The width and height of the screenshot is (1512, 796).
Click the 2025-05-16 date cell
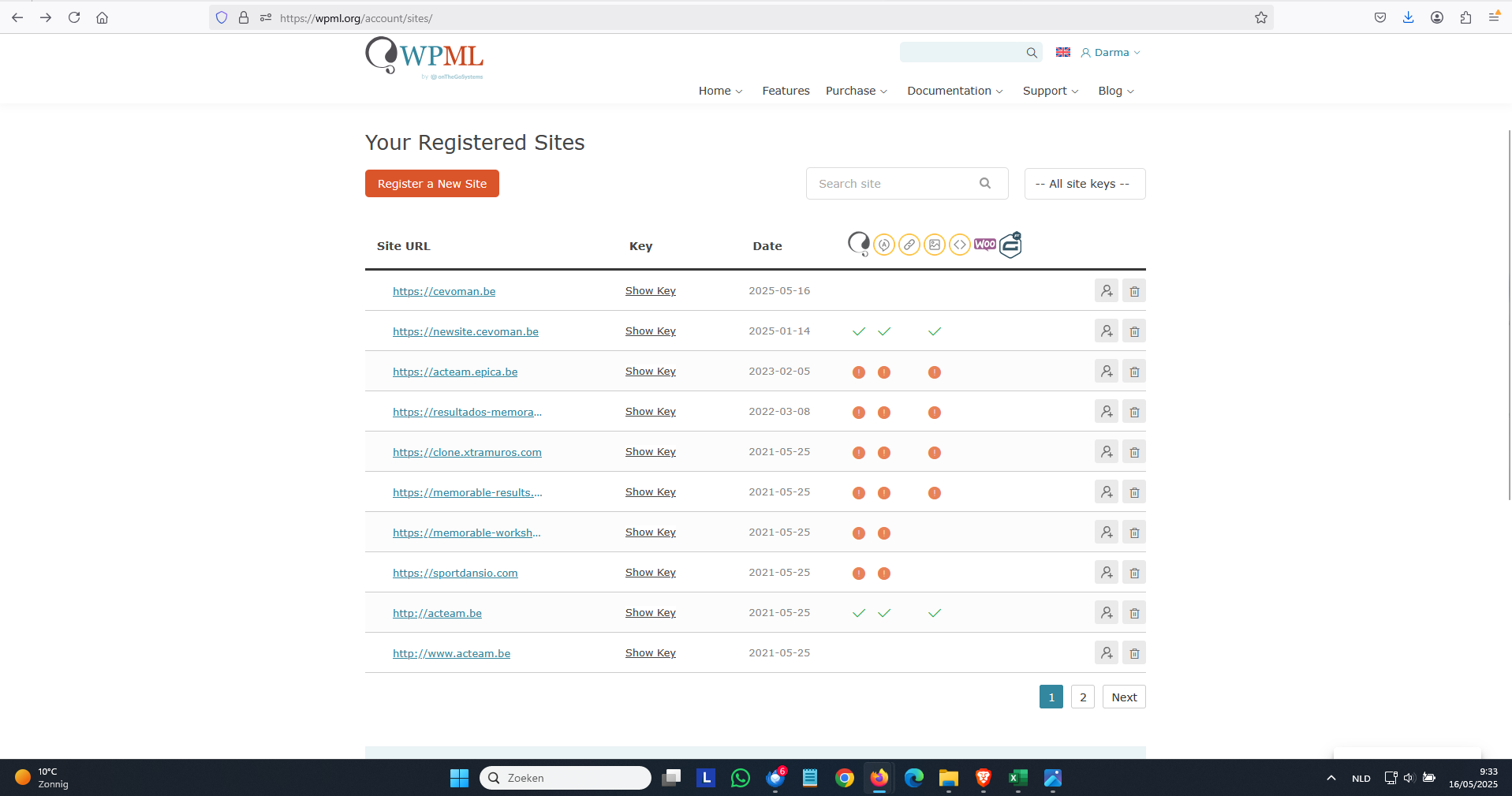779,291
